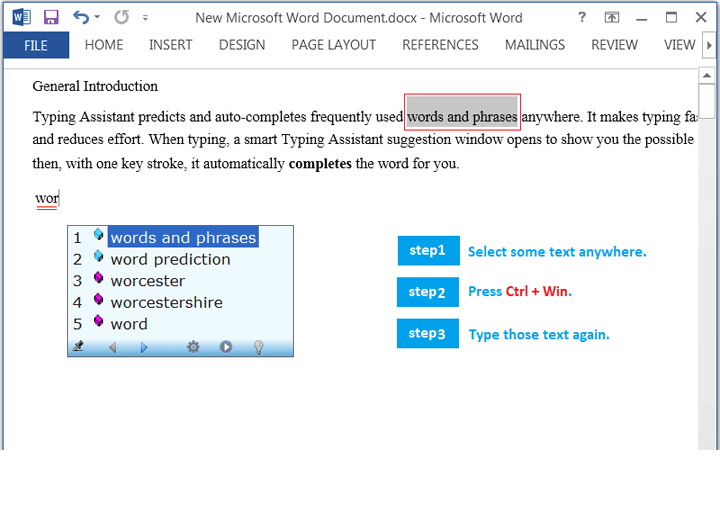Open the REFERENCES tab
The width and height of the screenshot is (720, 520).
[440, 45]
